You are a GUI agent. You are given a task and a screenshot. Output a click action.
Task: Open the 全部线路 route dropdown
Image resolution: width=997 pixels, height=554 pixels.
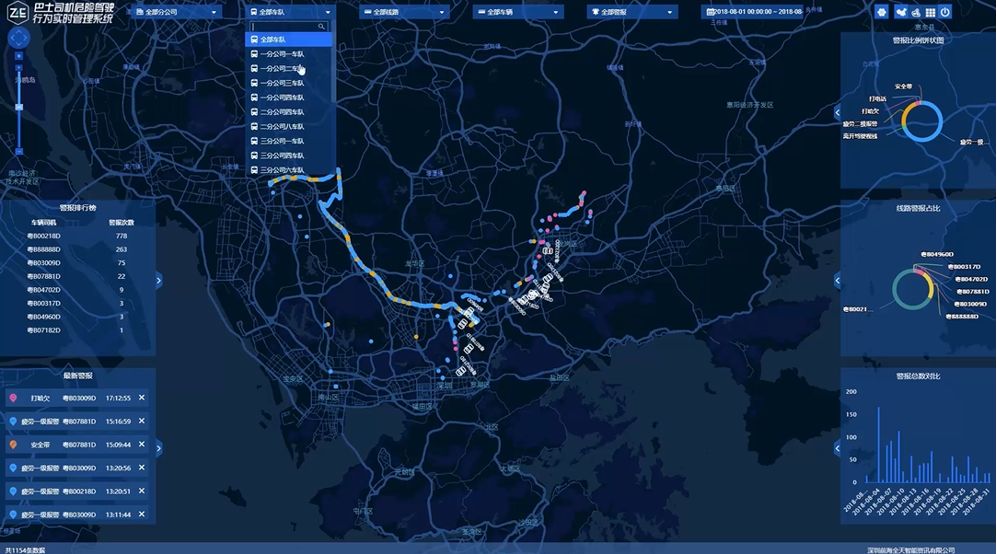(404, 11)
